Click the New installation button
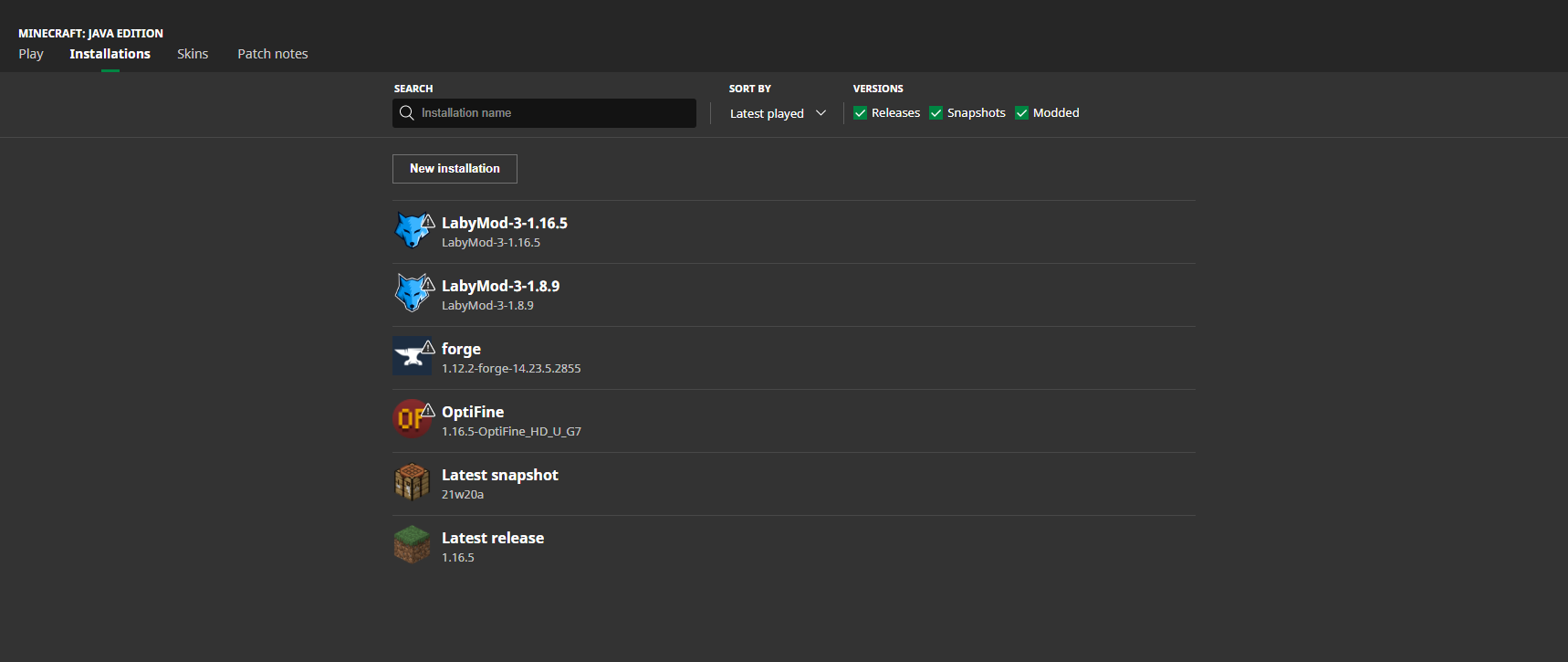Screen dimensions: 1568x662 455,169
